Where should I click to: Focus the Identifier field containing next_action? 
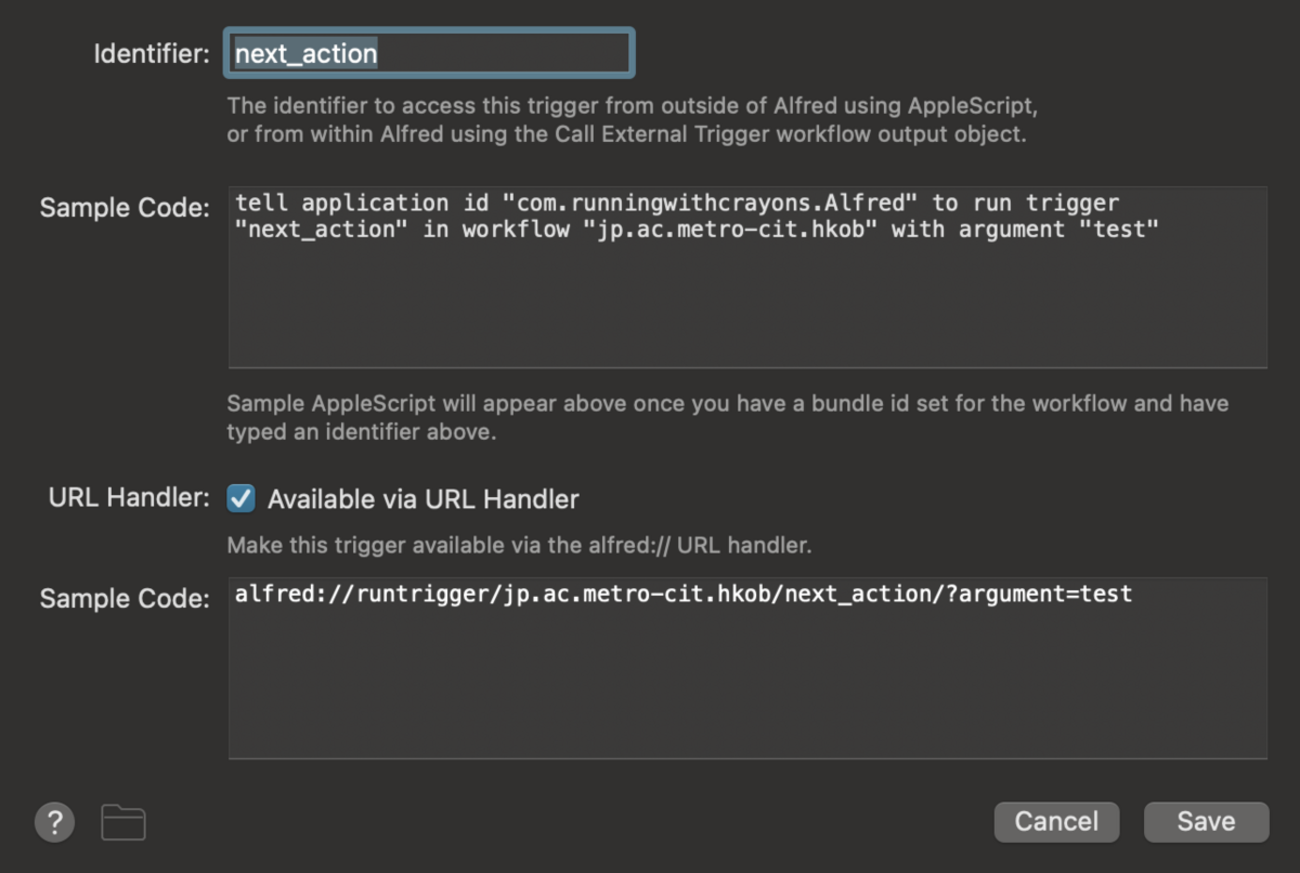(430, 53)
